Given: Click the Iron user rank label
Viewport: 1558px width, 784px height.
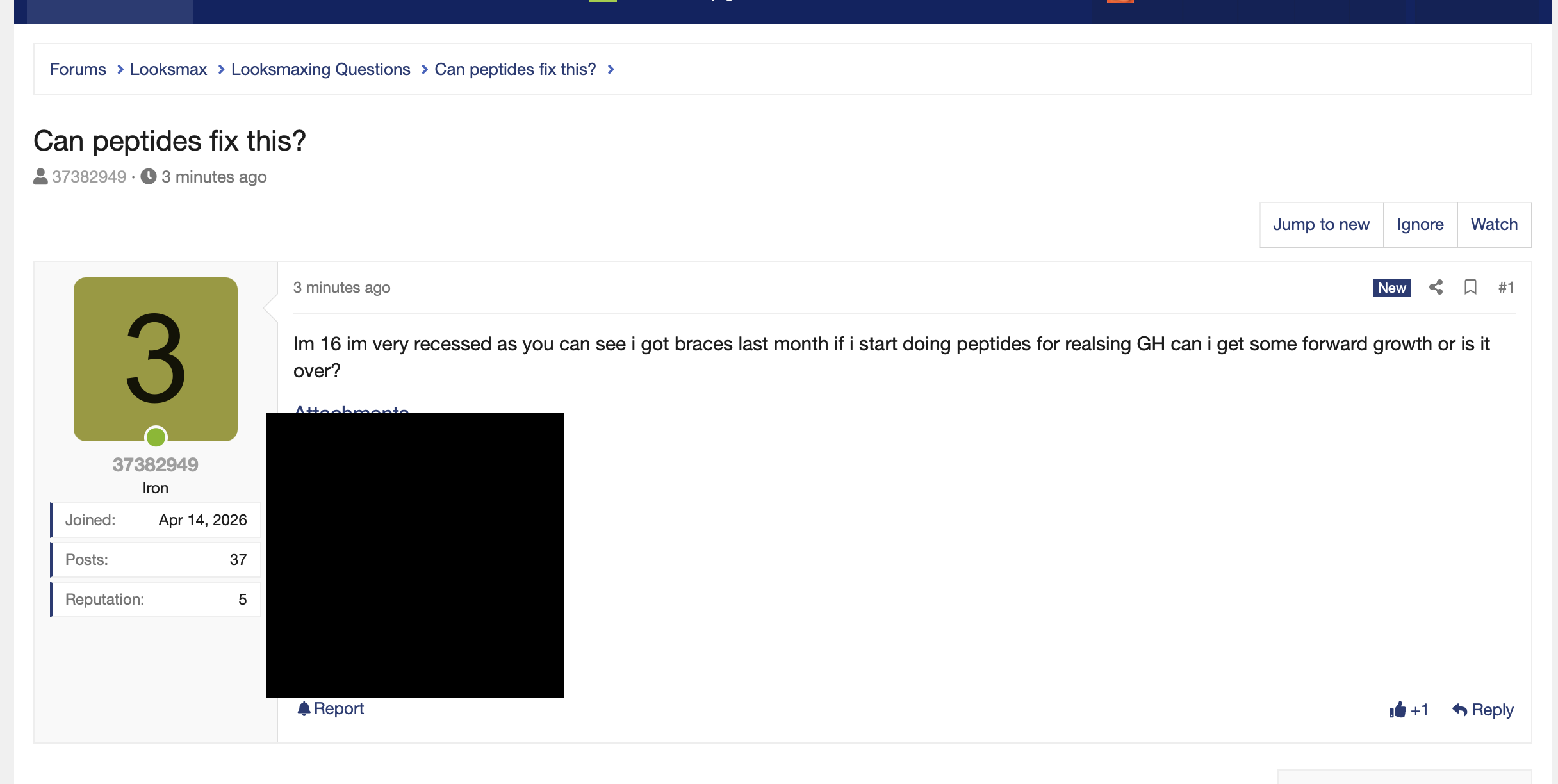Looking at the screenshot, I should (156, 488).
